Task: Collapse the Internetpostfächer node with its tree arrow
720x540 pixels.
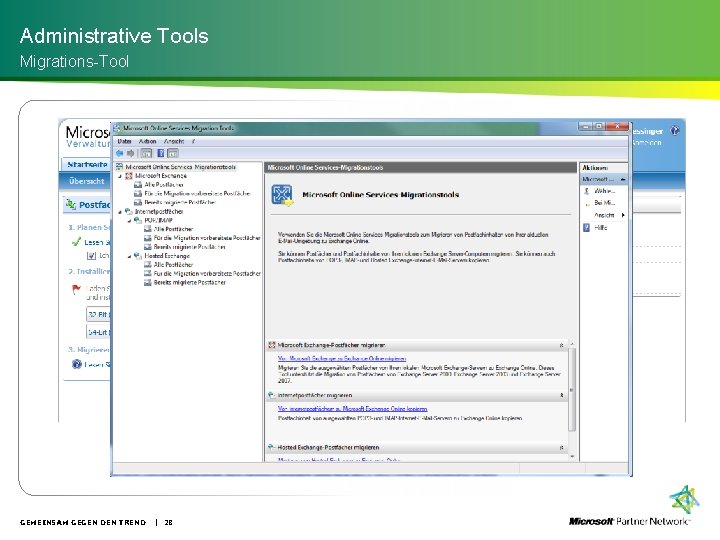Action: 120,212
